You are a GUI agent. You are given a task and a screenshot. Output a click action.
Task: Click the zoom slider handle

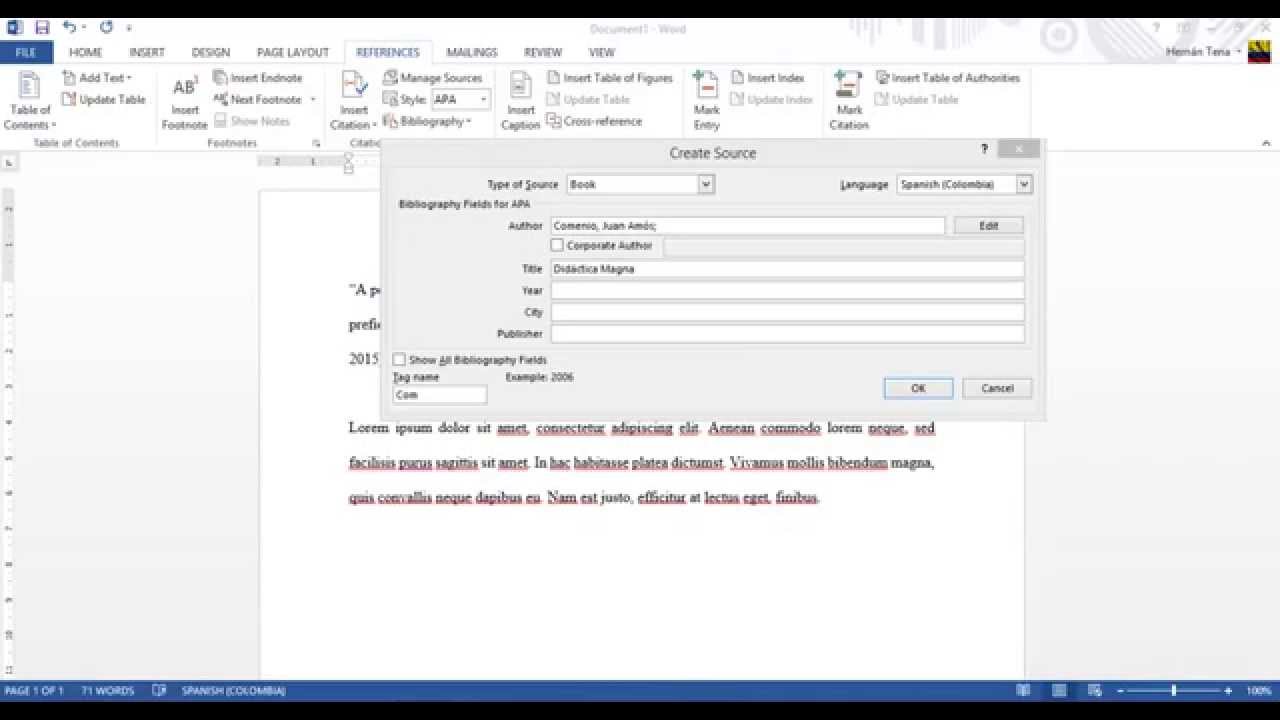[x=1173, y=690]
